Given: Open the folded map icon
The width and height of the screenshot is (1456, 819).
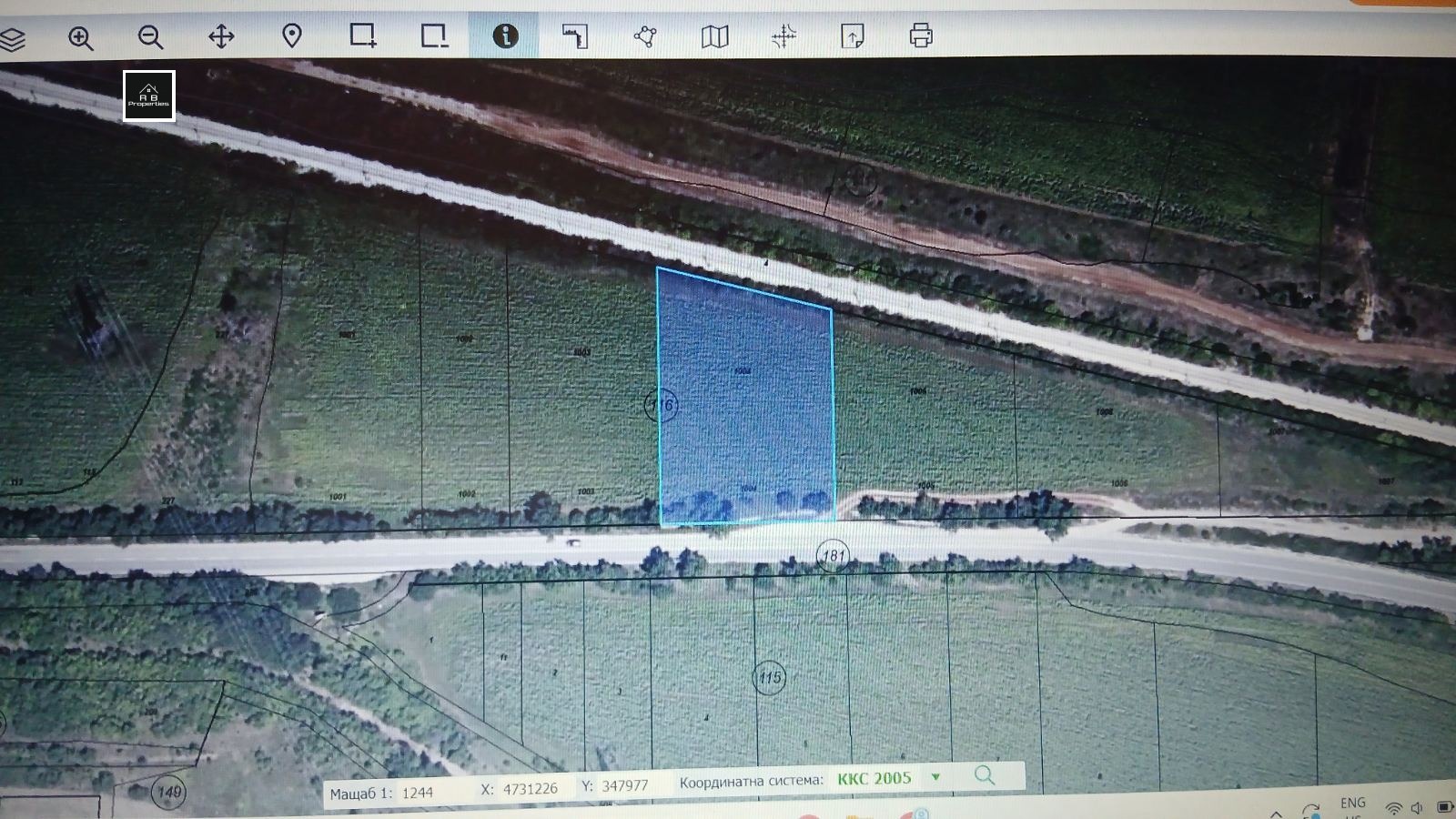Looking at the screenshot, I should point(715,35).
